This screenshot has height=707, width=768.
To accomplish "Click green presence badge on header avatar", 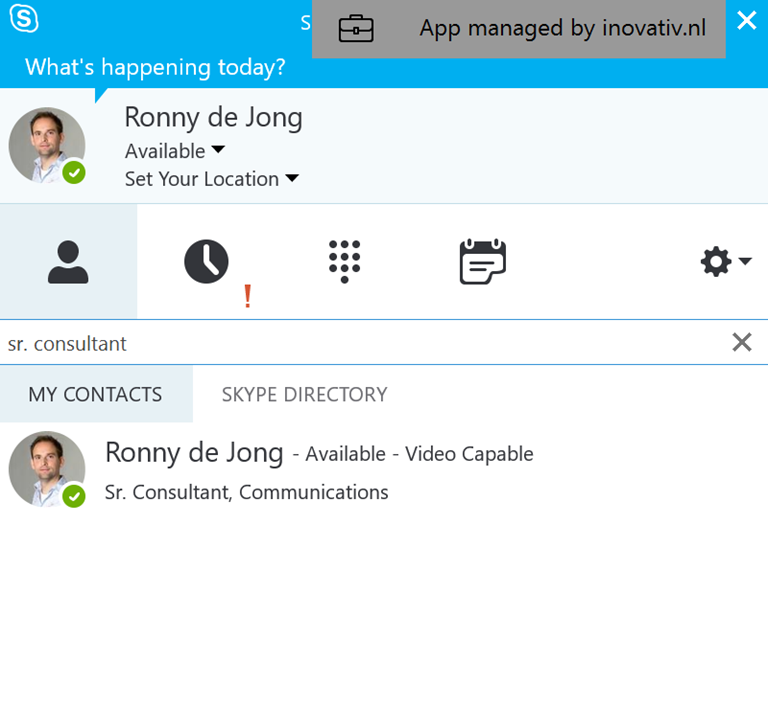I will tap(74, 173).
